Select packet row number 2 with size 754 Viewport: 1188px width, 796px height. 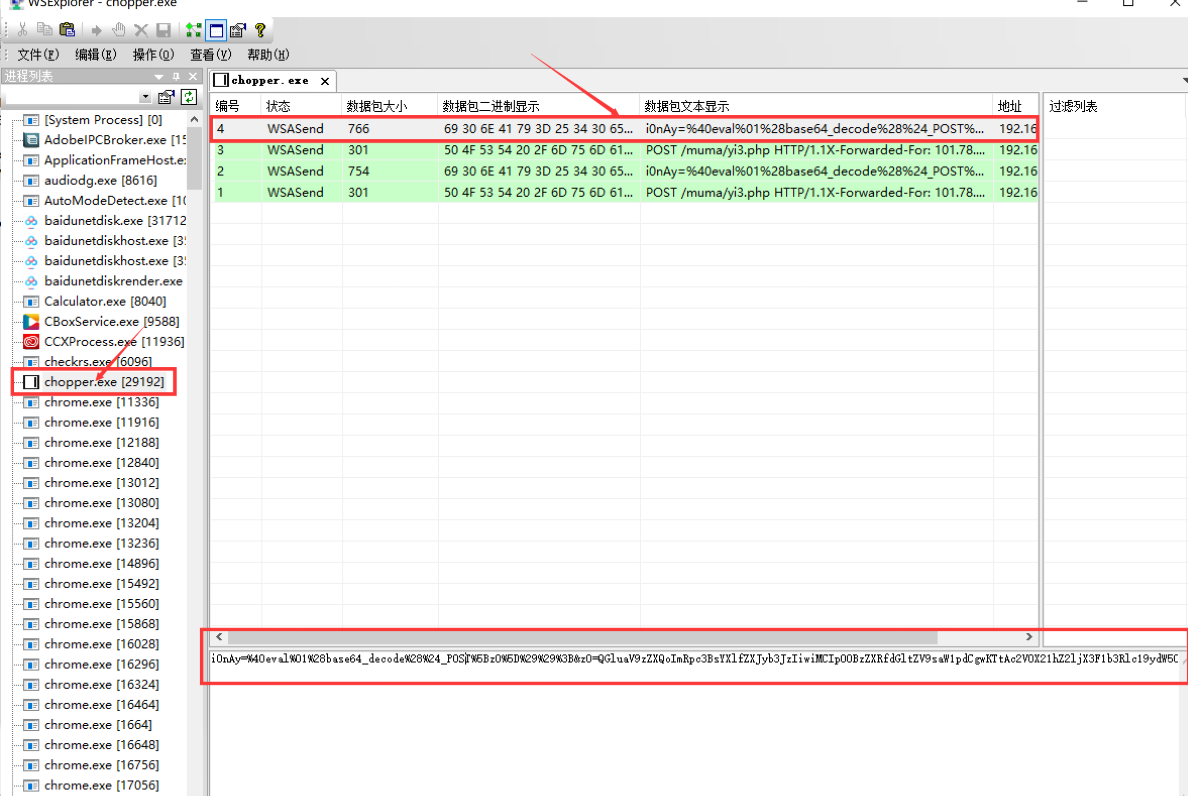624,171
